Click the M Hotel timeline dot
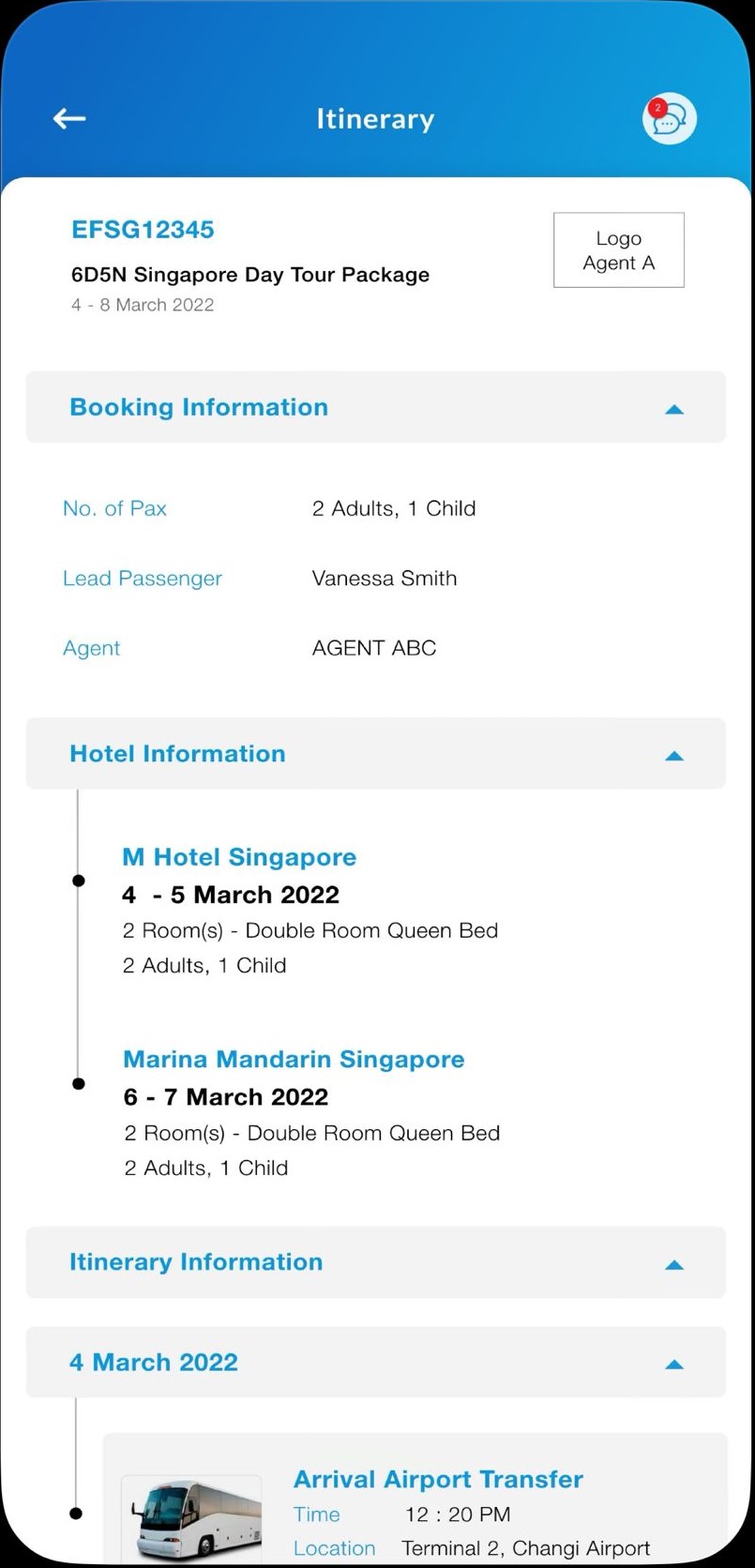The width and height of the screenshot is (755, 1568). [79, 881]
